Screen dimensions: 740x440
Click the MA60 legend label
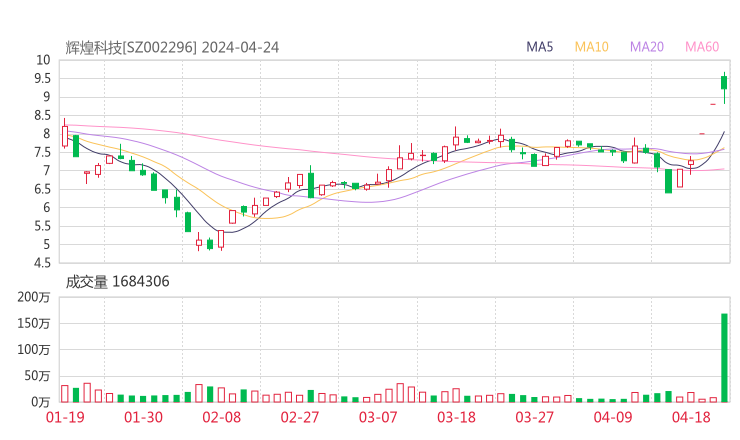tap(702, 47)
